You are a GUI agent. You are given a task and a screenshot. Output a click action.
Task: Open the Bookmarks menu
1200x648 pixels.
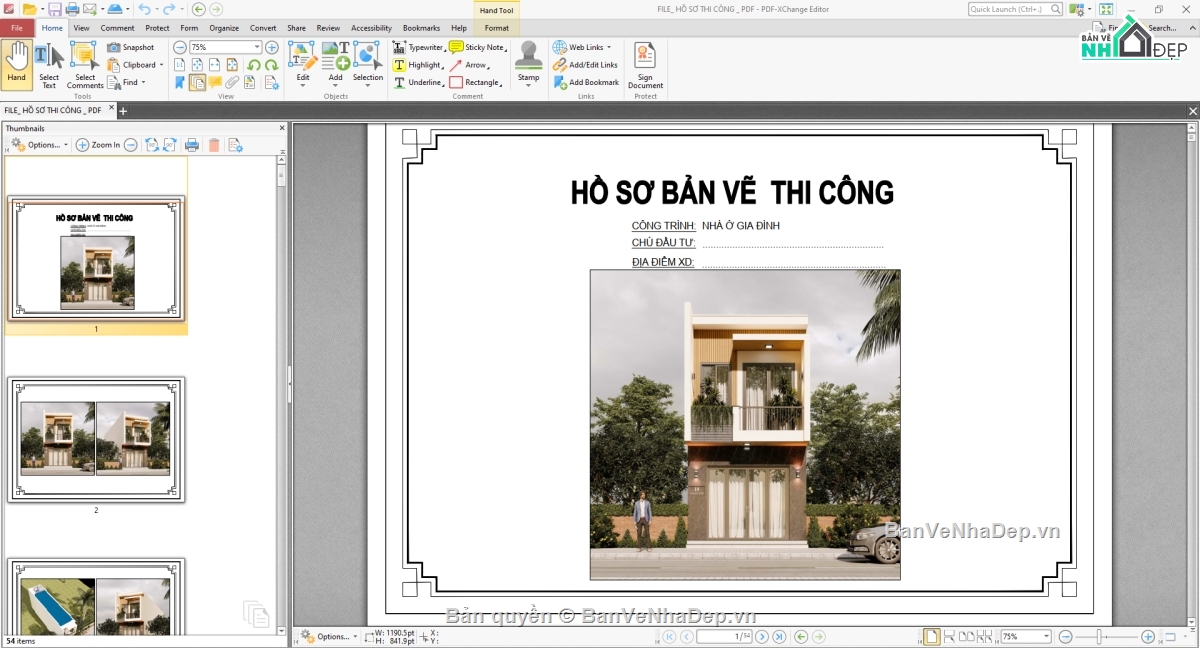[421, 28]
